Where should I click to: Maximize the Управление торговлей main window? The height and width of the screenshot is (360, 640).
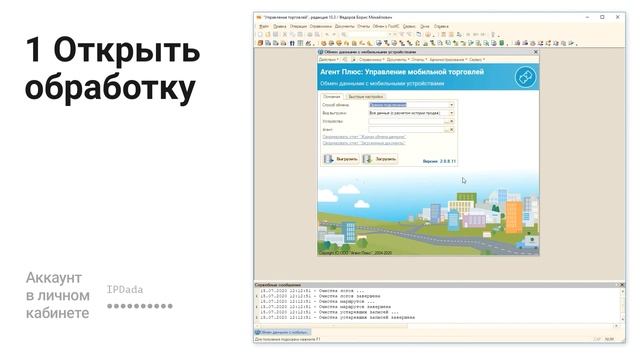[602, 17]
